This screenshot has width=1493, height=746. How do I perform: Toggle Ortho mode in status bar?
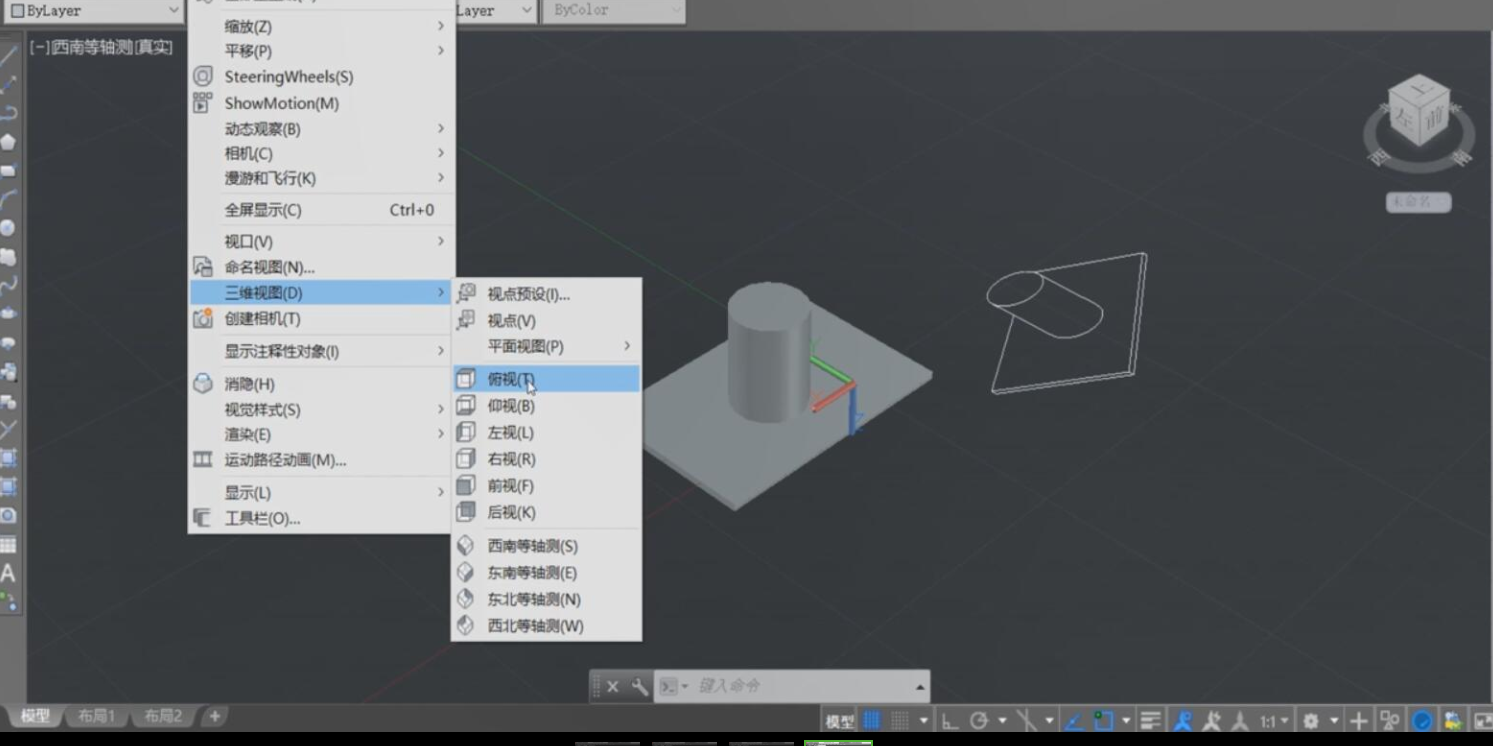point(949,720)
